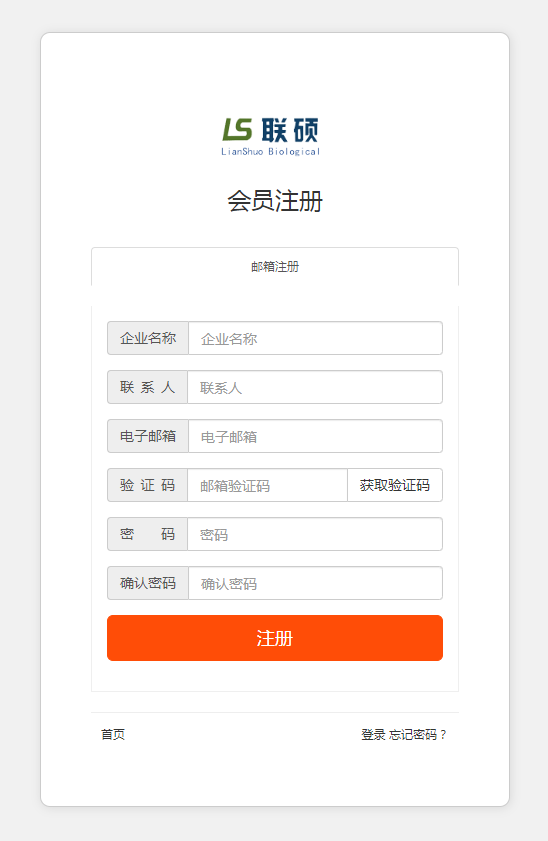Image resolution: width=548 pixels, height=841 pixels.
Task: Open the 首页 link
Action: [x=113, y=735]
